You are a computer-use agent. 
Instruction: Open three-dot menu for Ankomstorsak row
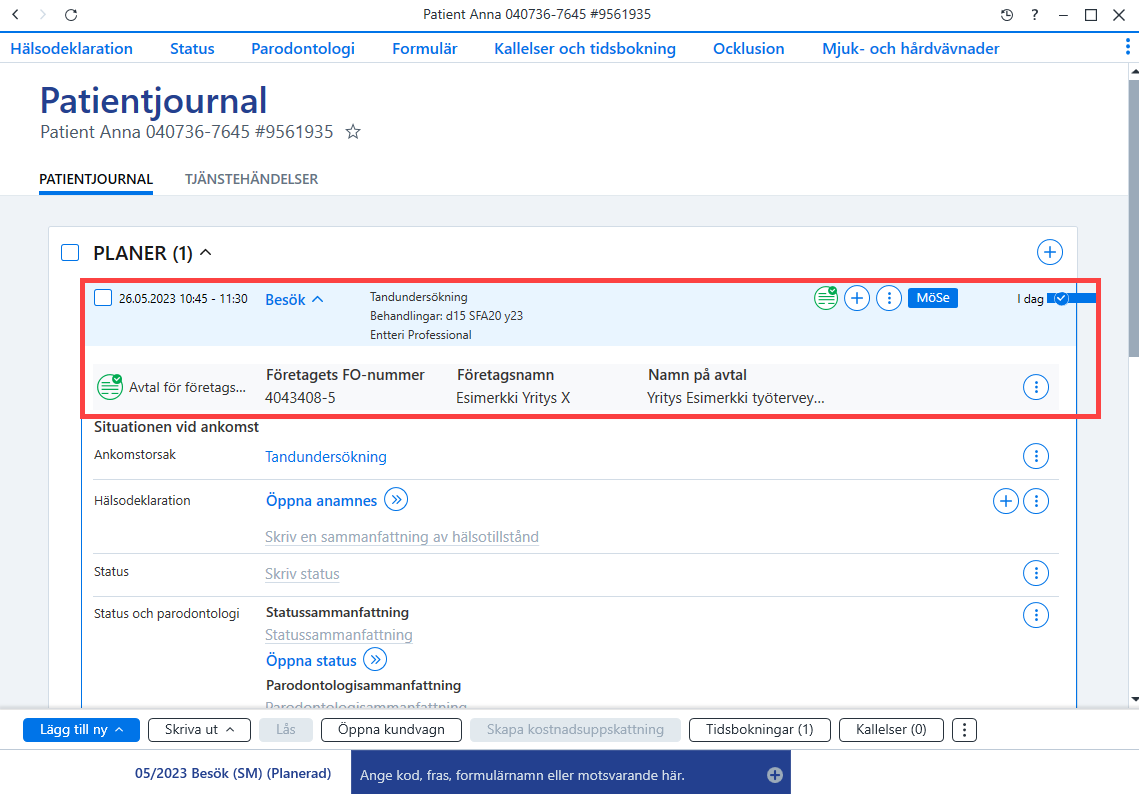click(x=1036, y=456)
